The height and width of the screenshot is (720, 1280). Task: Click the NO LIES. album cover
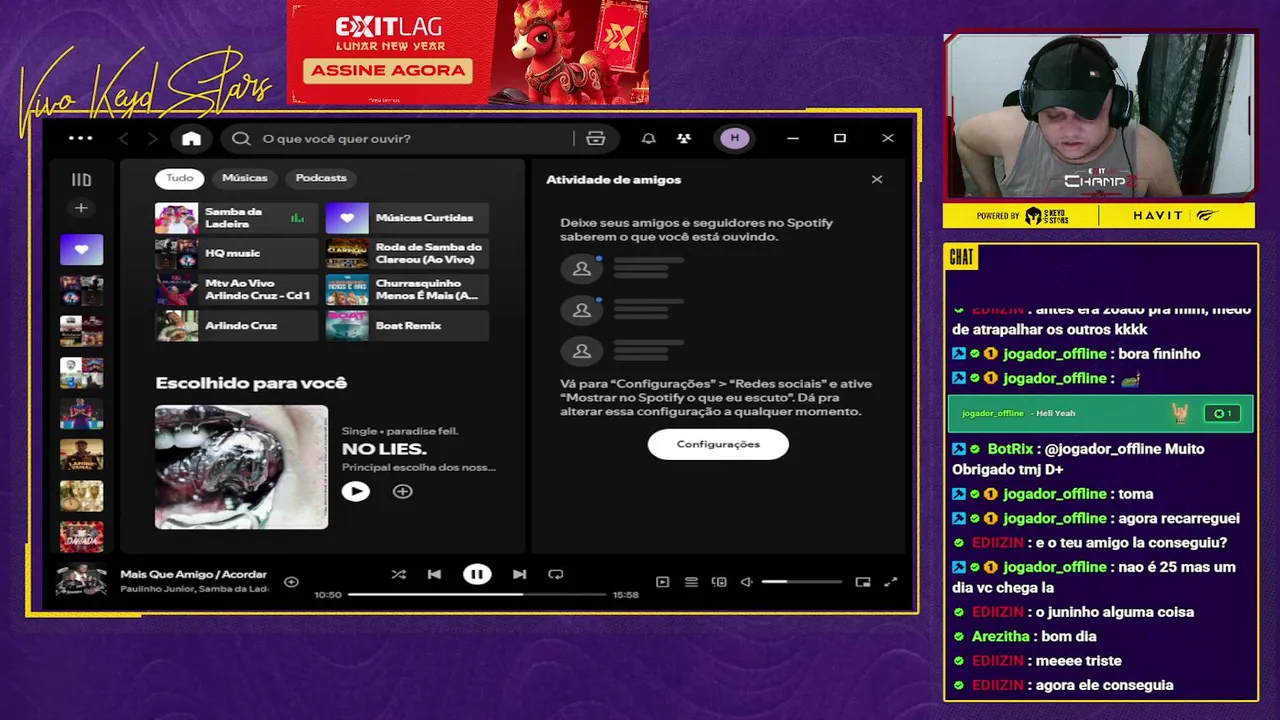[x=241, y=467]
